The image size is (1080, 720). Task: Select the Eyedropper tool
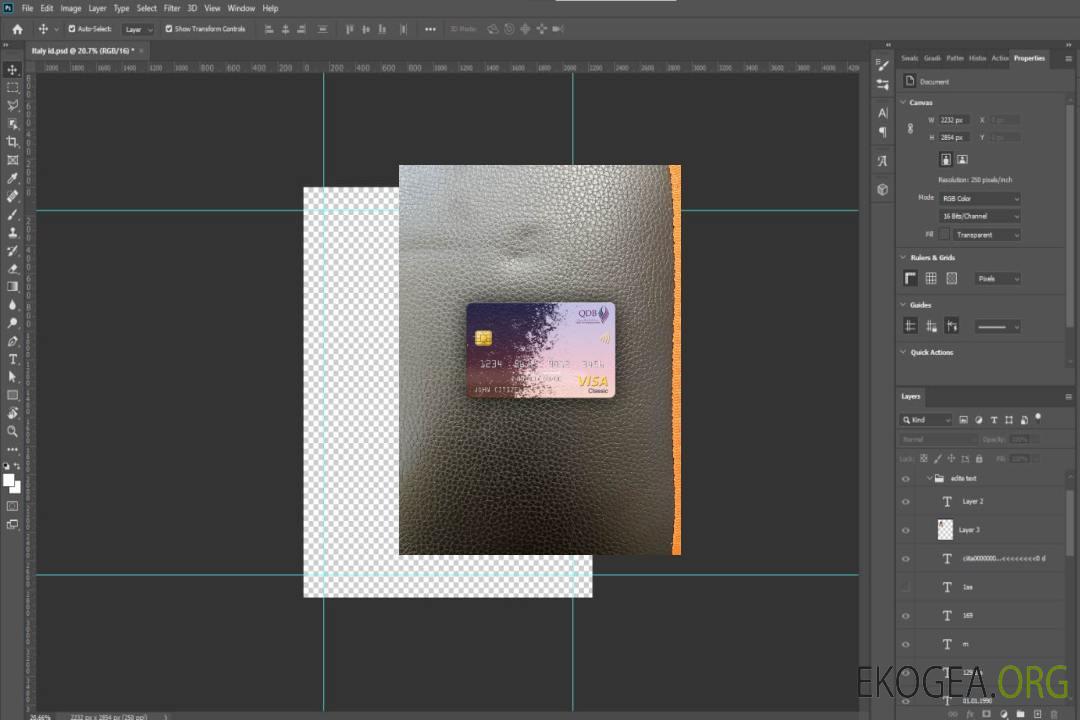(13, 178)
